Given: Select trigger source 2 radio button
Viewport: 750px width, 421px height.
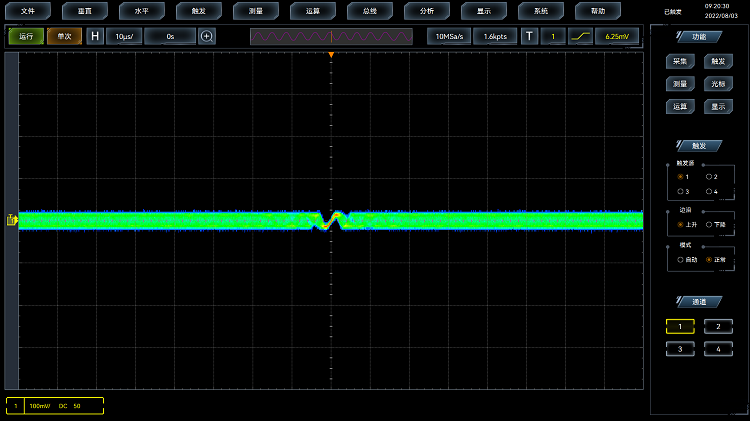Looking at the screenshot, I should point(710,176).
